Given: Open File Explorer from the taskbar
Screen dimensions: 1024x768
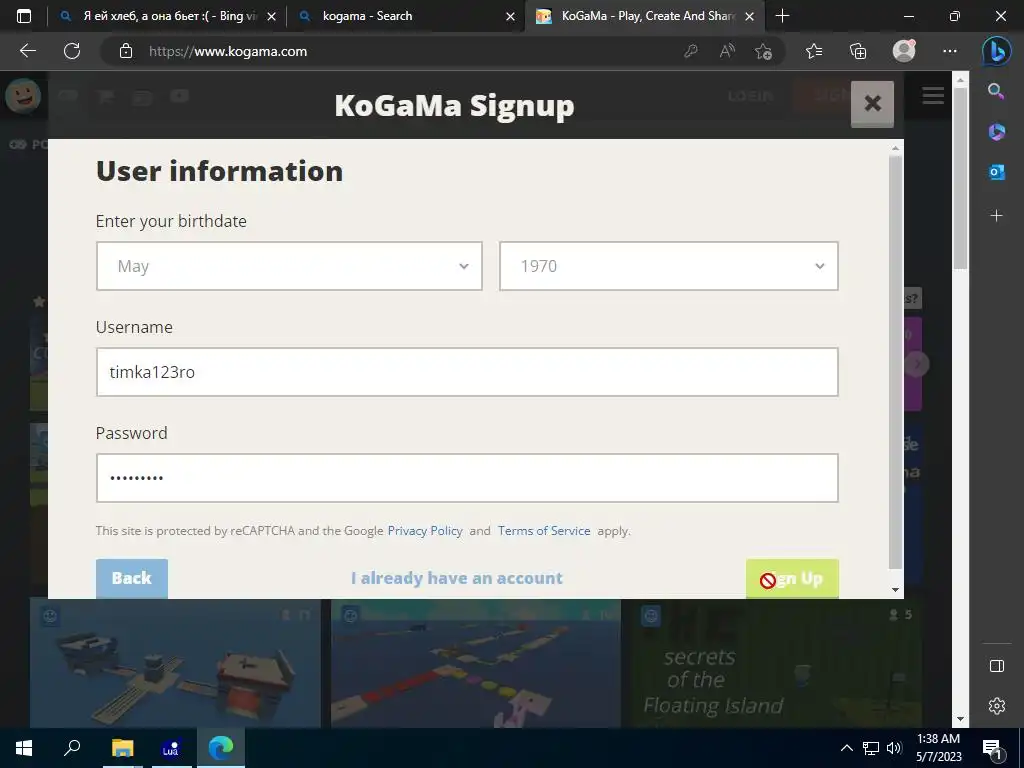Looking at the screenshot, I should 122,748.
